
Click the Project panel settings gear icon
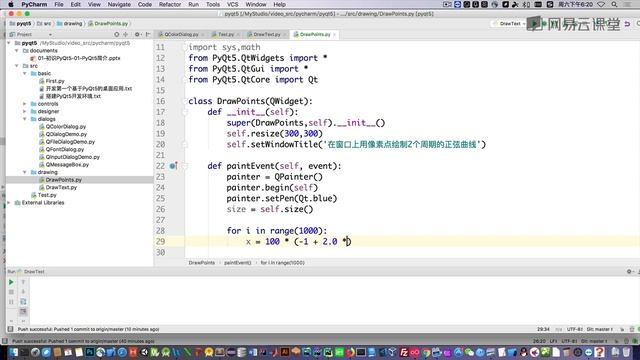click(137, 35)
